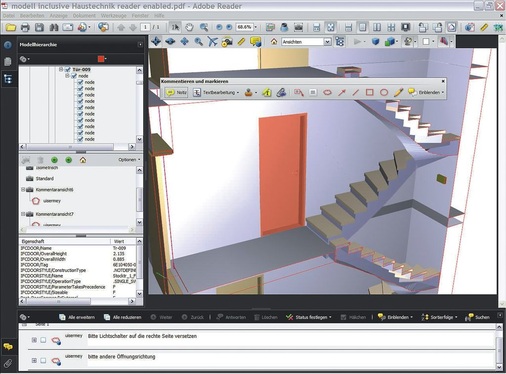Select the Arrow markup tool
Image resolution: width=506 pixels, height=374 pixels.
pos(342,92)
